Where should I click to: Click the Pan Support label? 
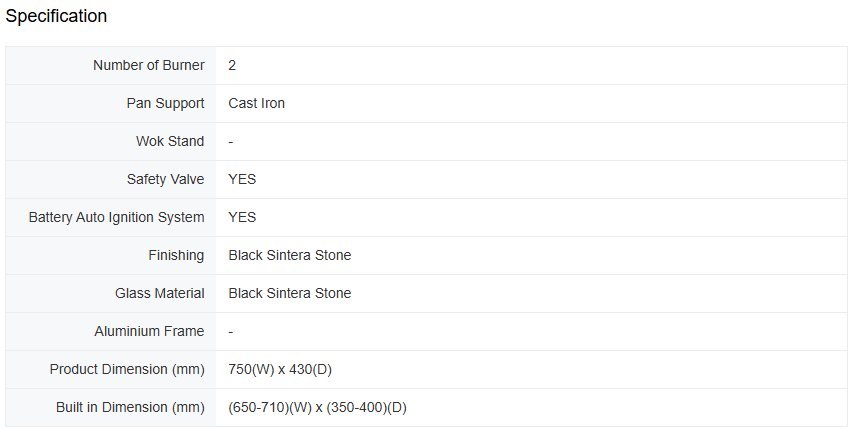tap(165, 103)
